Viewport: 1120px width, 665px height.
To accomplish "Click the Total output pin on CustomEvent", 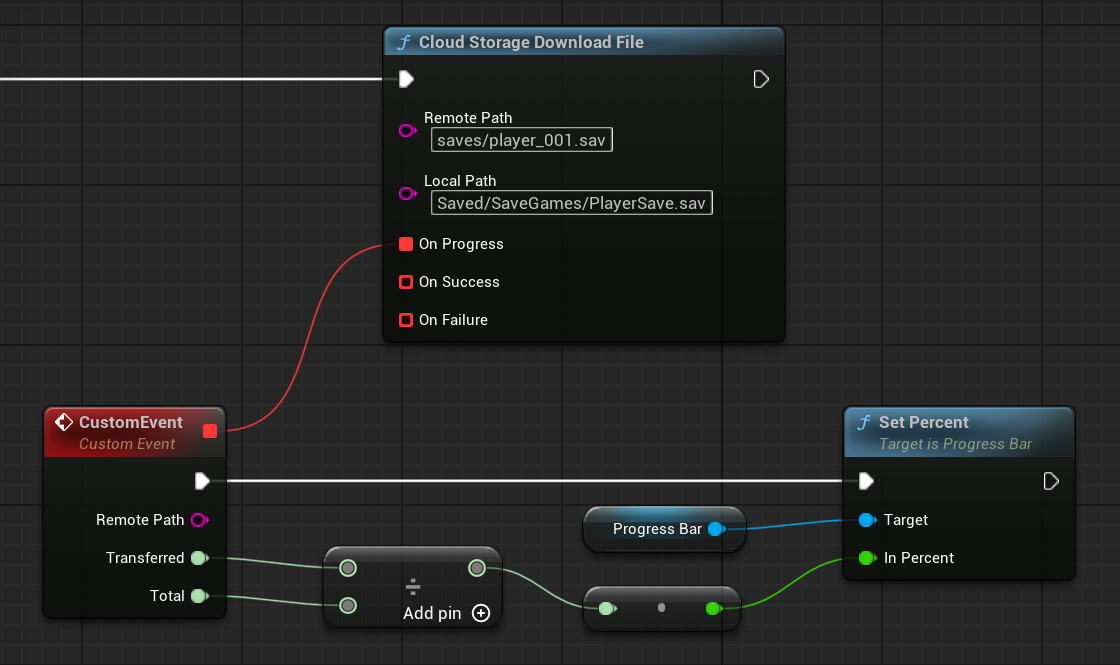I will pyautogui.click(x=198, y=596).
